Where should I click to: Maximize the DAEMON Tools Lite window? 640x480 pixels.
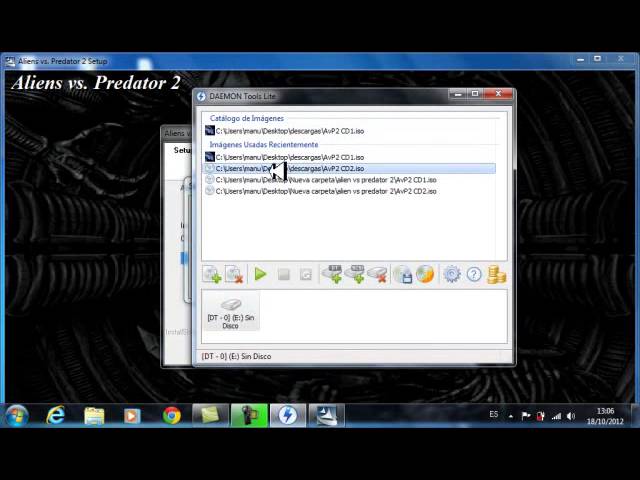pyautogui.click(x=475, y=94)
